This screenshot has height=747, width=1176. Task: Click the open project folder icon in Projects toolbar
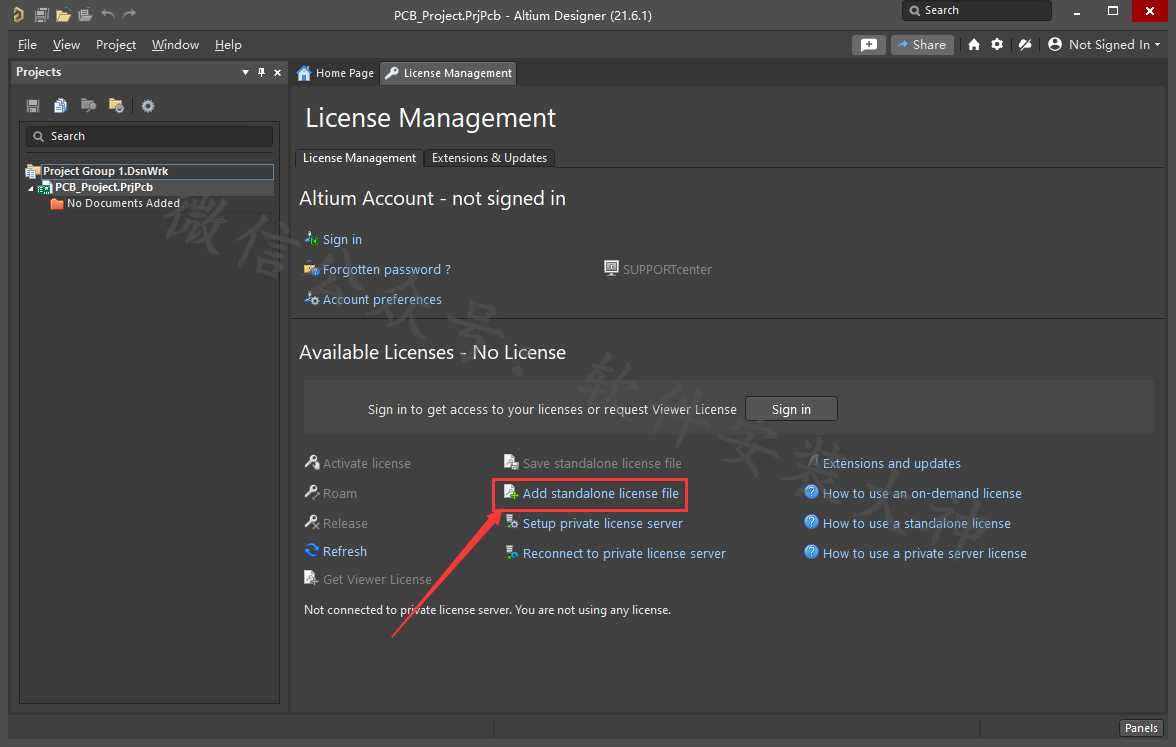point(88,106)
